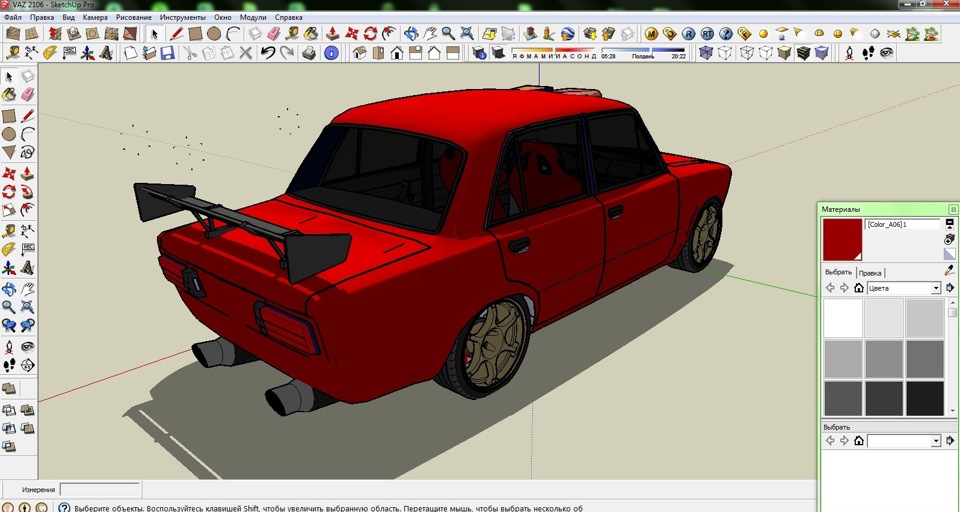Go to home materials in upper pane
This screenshot has height=512, width=960.
[858, 288]
